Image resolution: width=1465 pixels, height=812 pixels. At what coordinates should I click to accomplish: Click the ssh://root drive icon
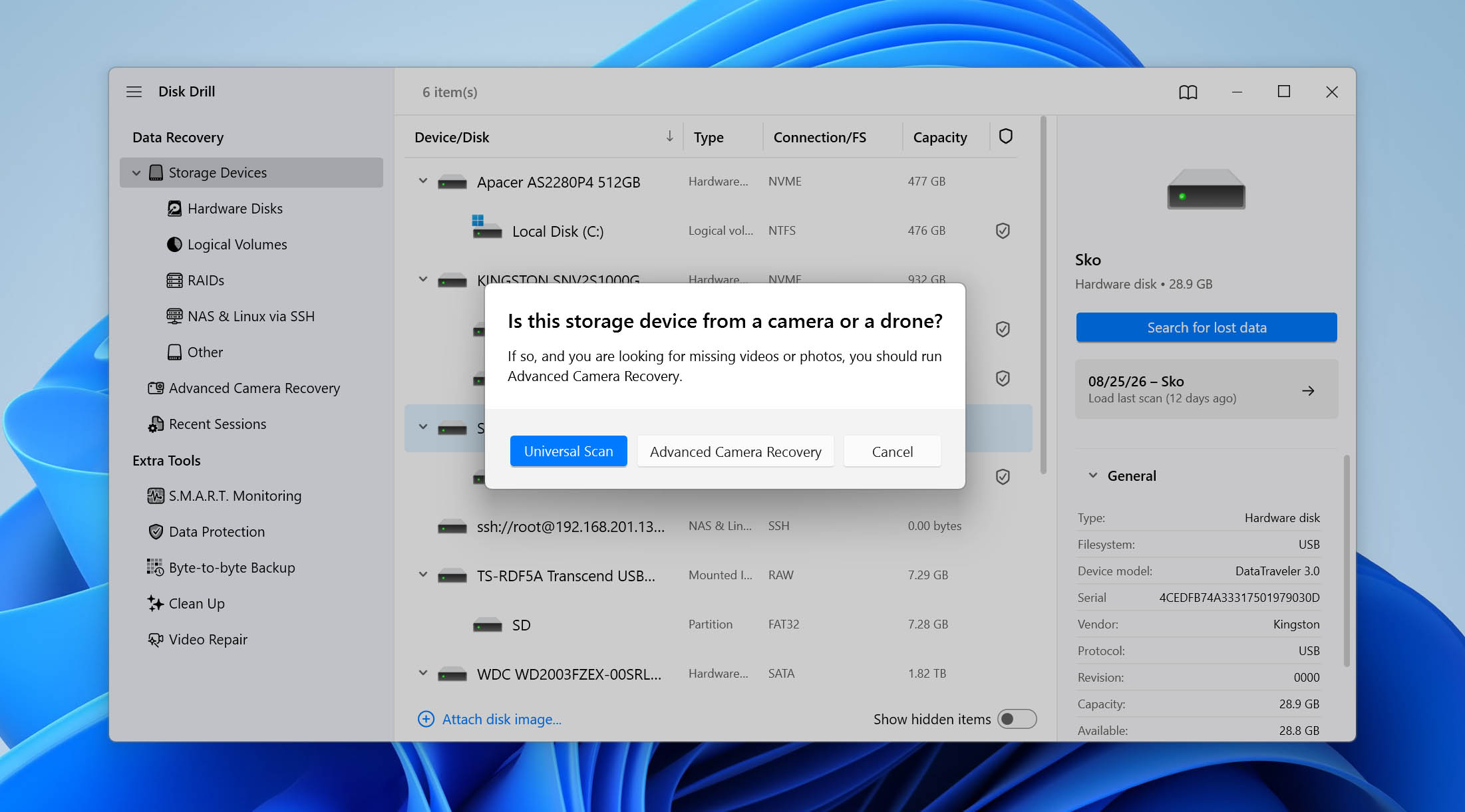tap(452, 527)
